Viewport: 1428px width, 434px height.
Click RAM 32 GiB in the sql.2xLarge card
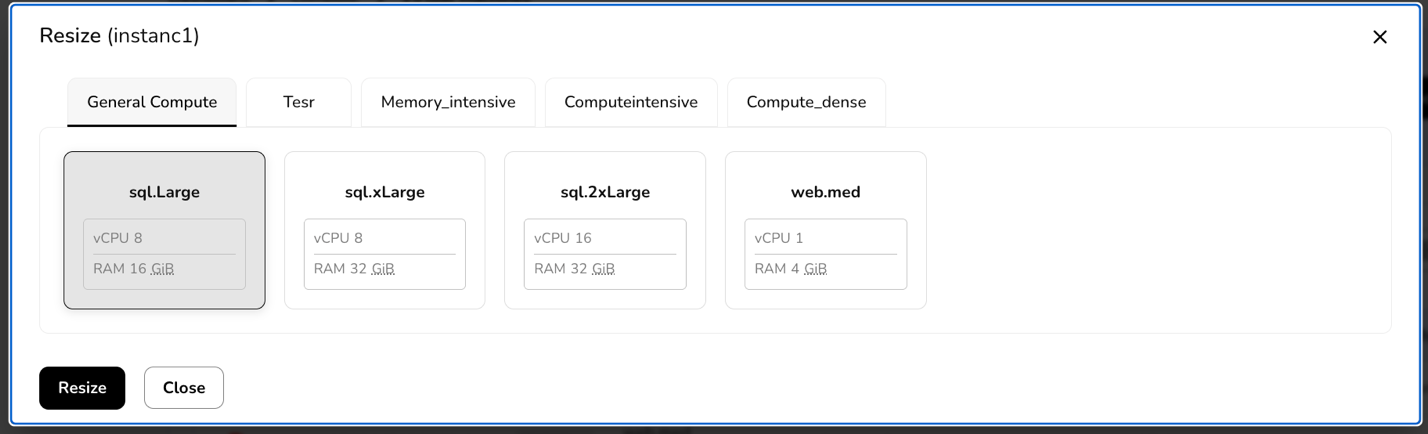pos(574,268)
